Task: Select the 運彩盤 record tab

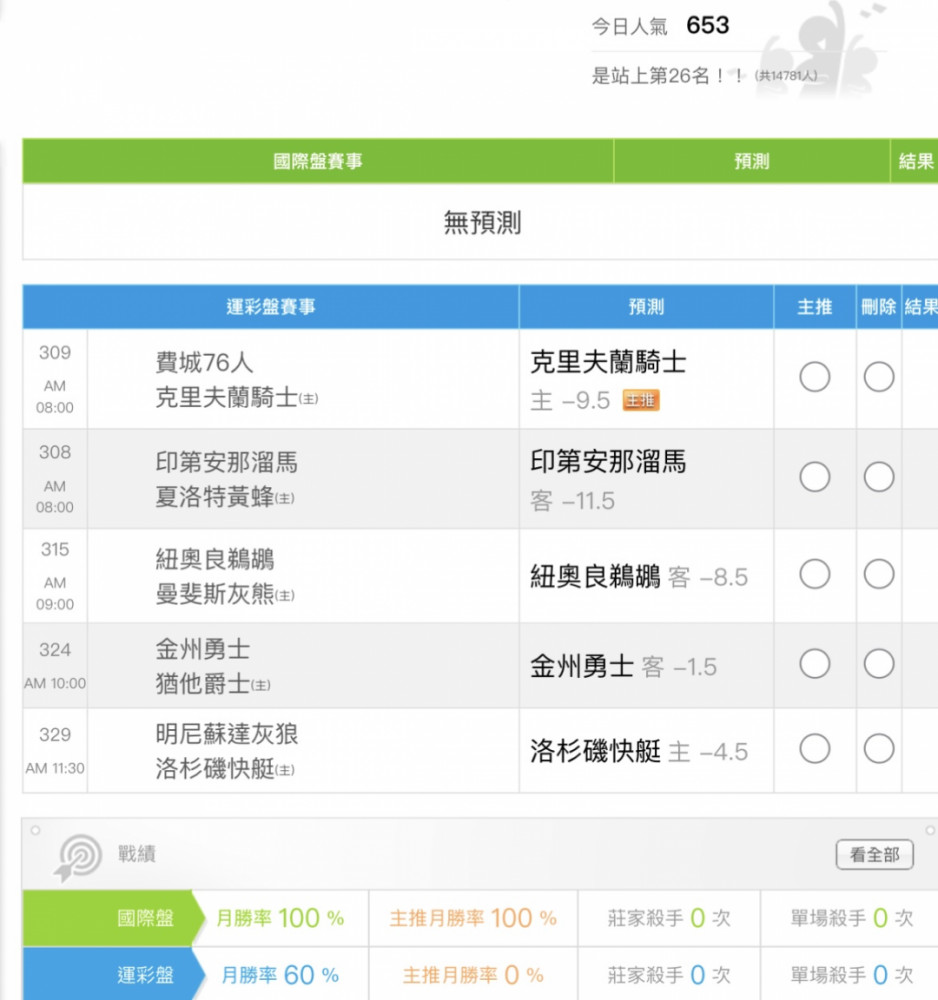Action: point(114,974)
